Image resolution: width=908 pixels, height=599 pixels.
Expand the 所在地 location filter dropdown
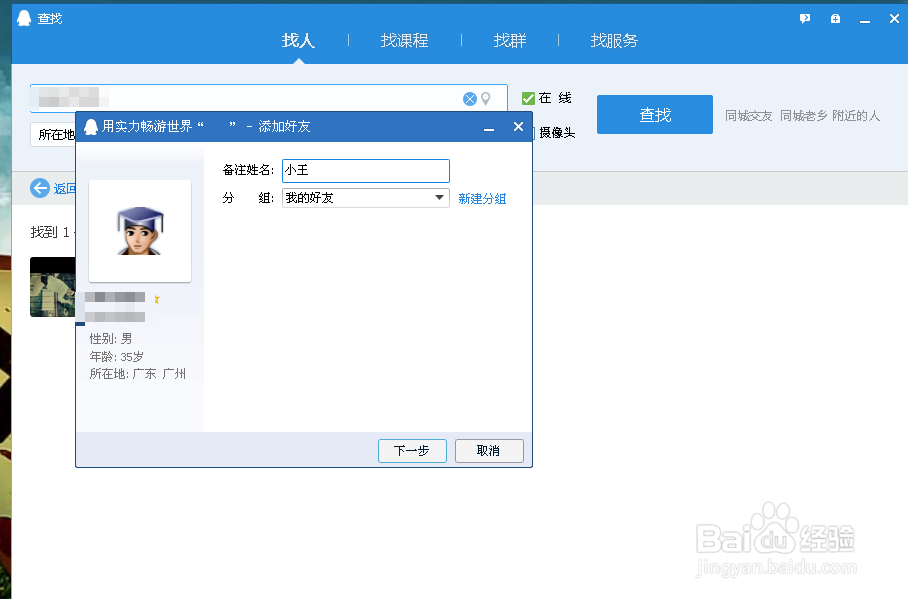click(58, 135)
